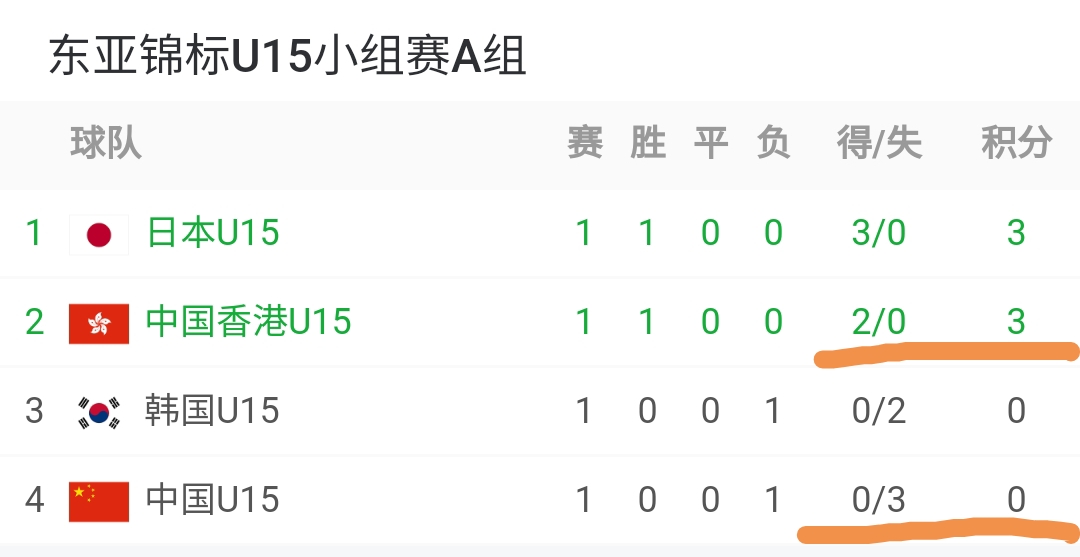This screenshot has height=557, width=1080.
Task: Click the South Korea flag icon
Action: pos(99,411)
